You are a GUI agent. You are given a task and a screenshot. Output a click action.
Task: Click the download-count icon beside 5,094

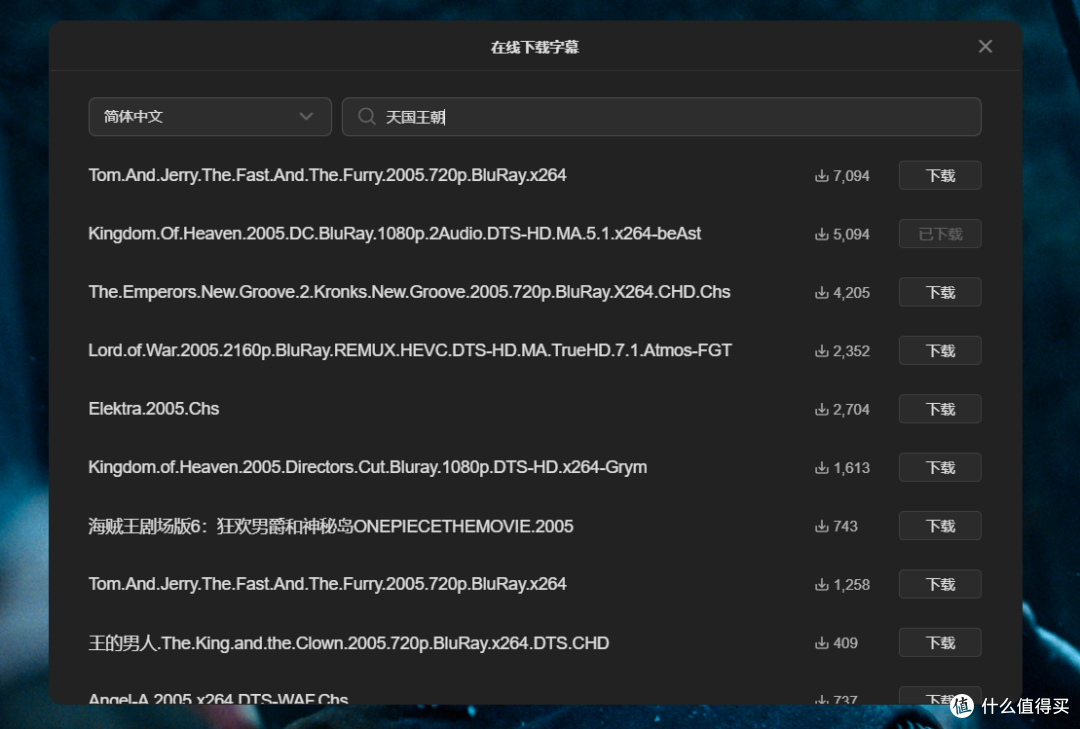pos(821,234)
